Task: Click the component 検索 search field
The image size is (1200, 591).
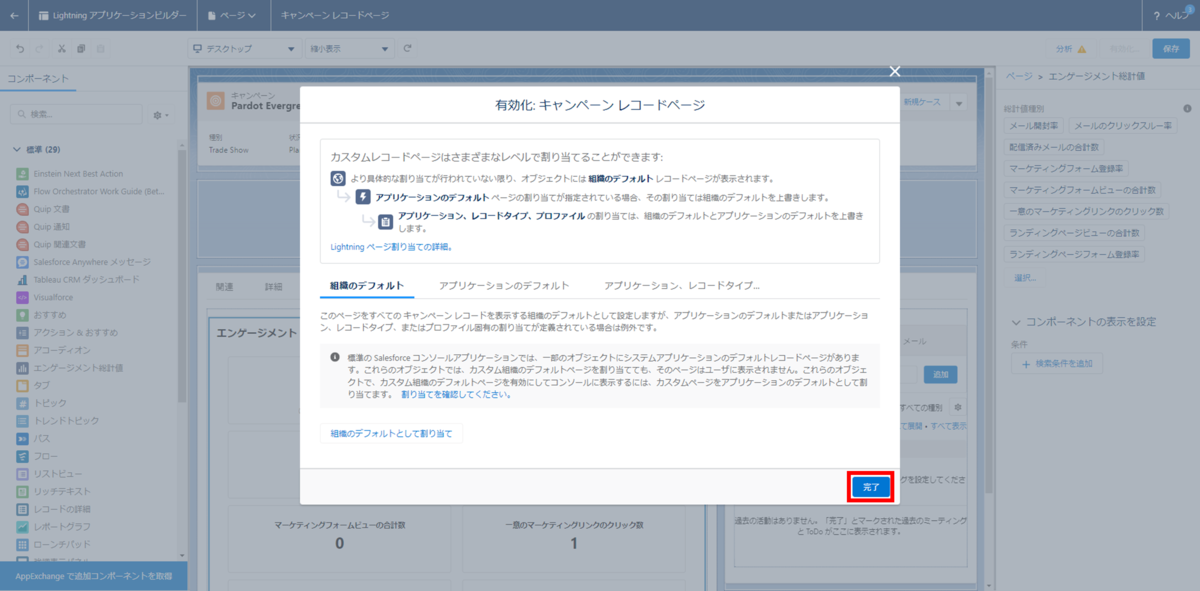Action: pos(75,115)
